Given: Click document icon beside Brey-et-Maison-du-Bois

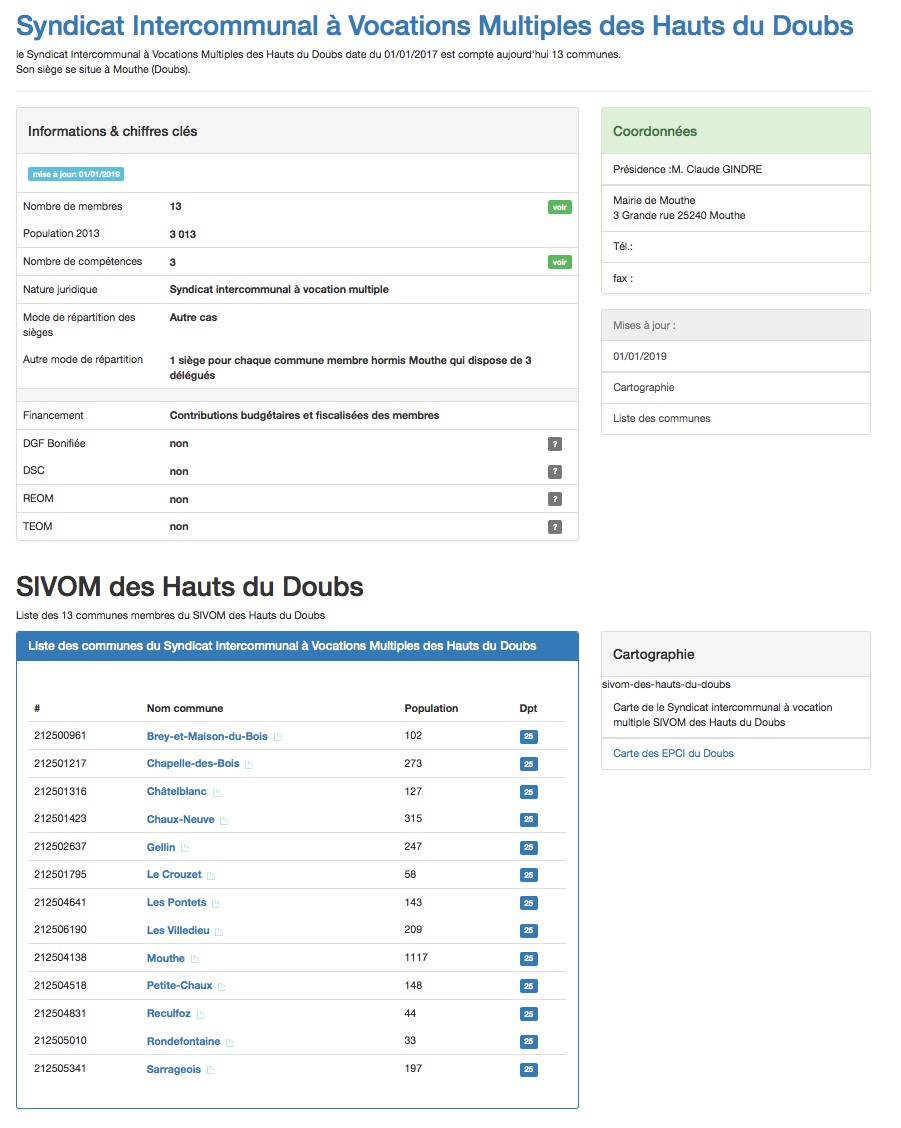Looking at the screenshot, I should (x=278, y=737).
